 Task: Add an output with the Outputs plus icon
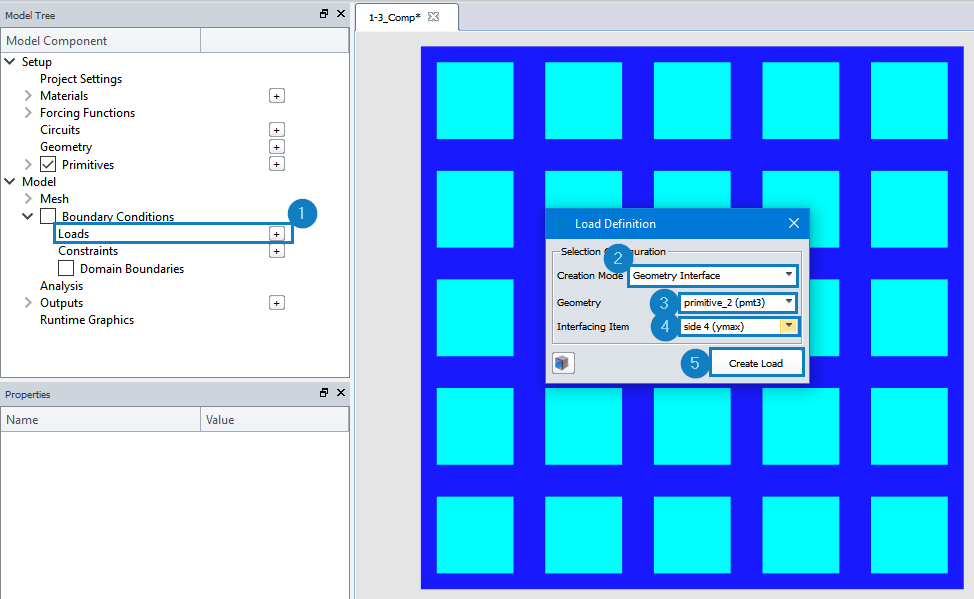[x=276, y=303]
